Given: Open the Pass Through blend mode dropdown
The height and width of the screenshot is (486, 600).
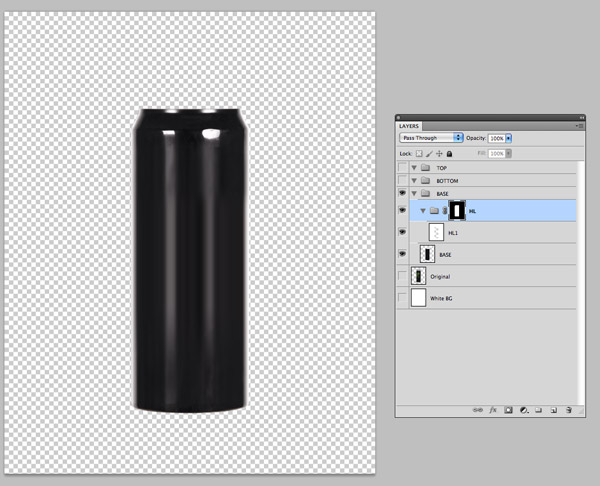Looking at the screenshot, I should [x=431, y=138].
